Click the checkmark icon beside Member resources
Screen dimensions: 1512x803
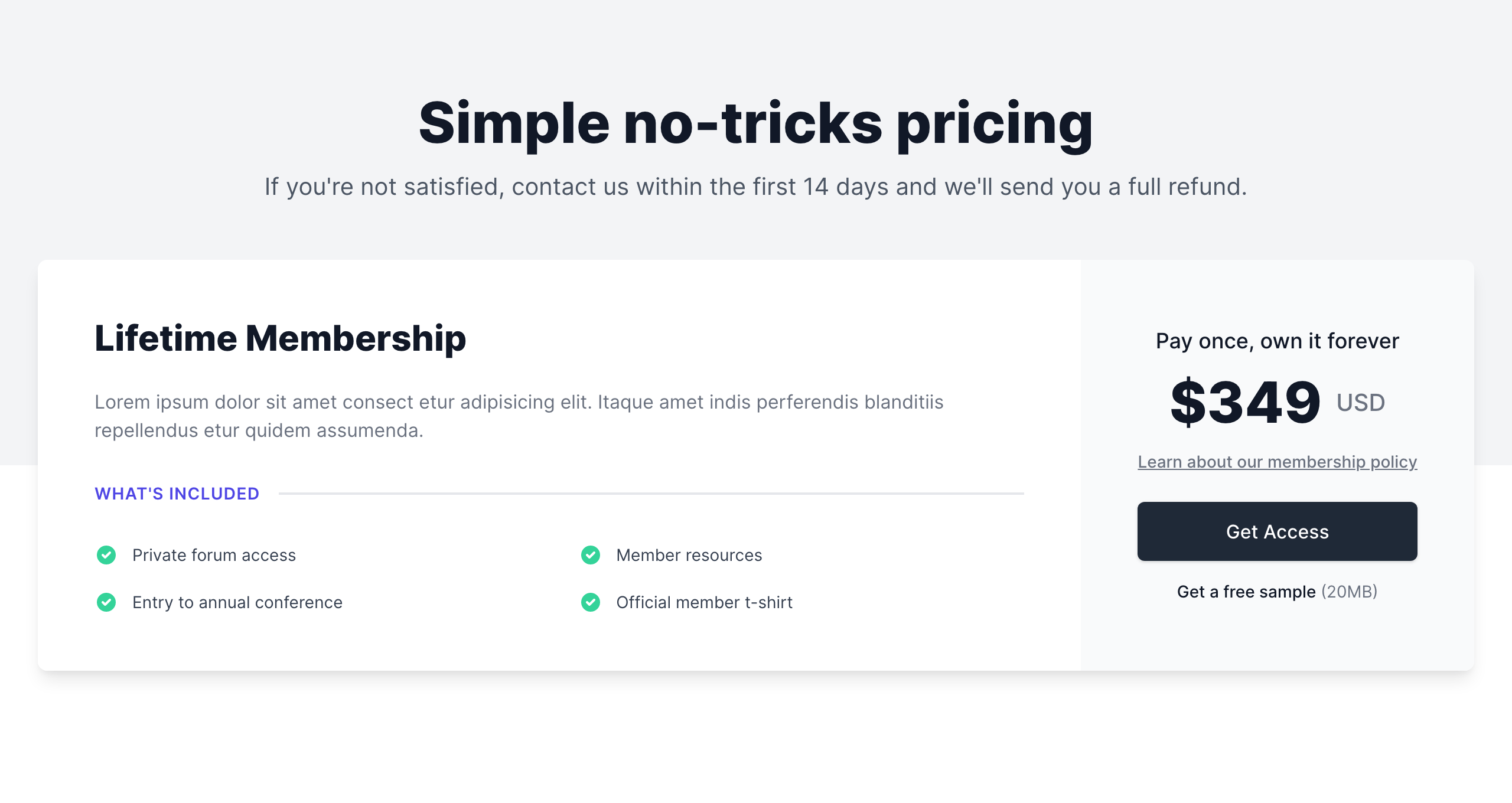point(591,555)
